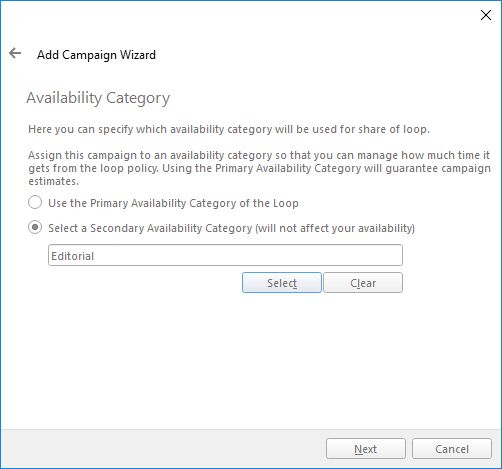Click the Add Campaign Wizard title text

point(96,55)
